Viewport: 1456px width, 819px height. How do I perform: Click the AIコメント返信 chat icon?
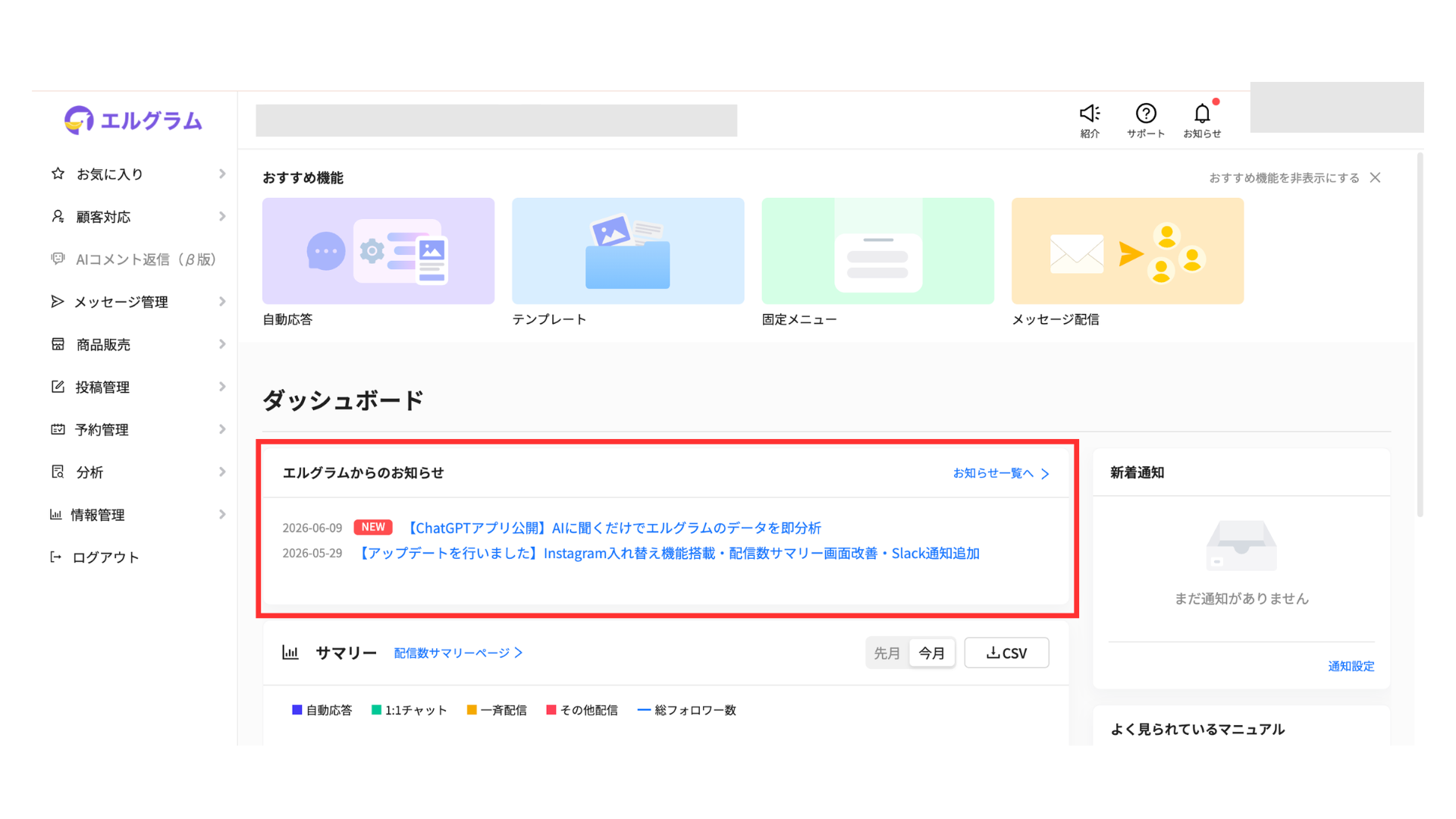pyautogui.click(x=58, y=259)
